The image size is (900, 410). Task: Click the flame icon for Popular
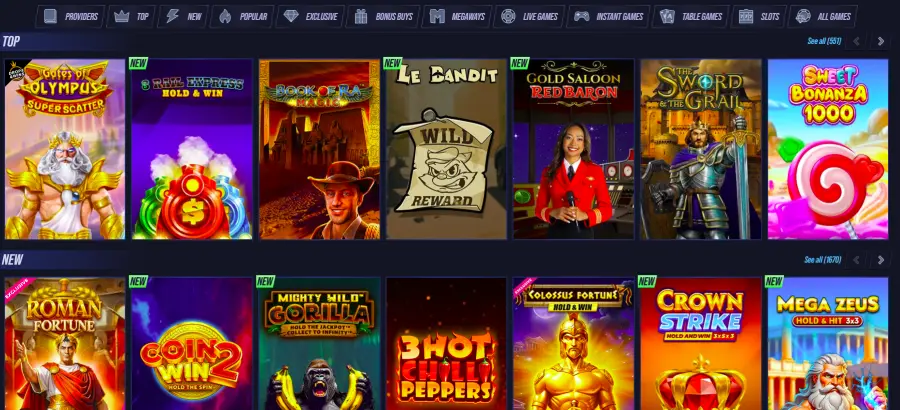coord(225,17)
